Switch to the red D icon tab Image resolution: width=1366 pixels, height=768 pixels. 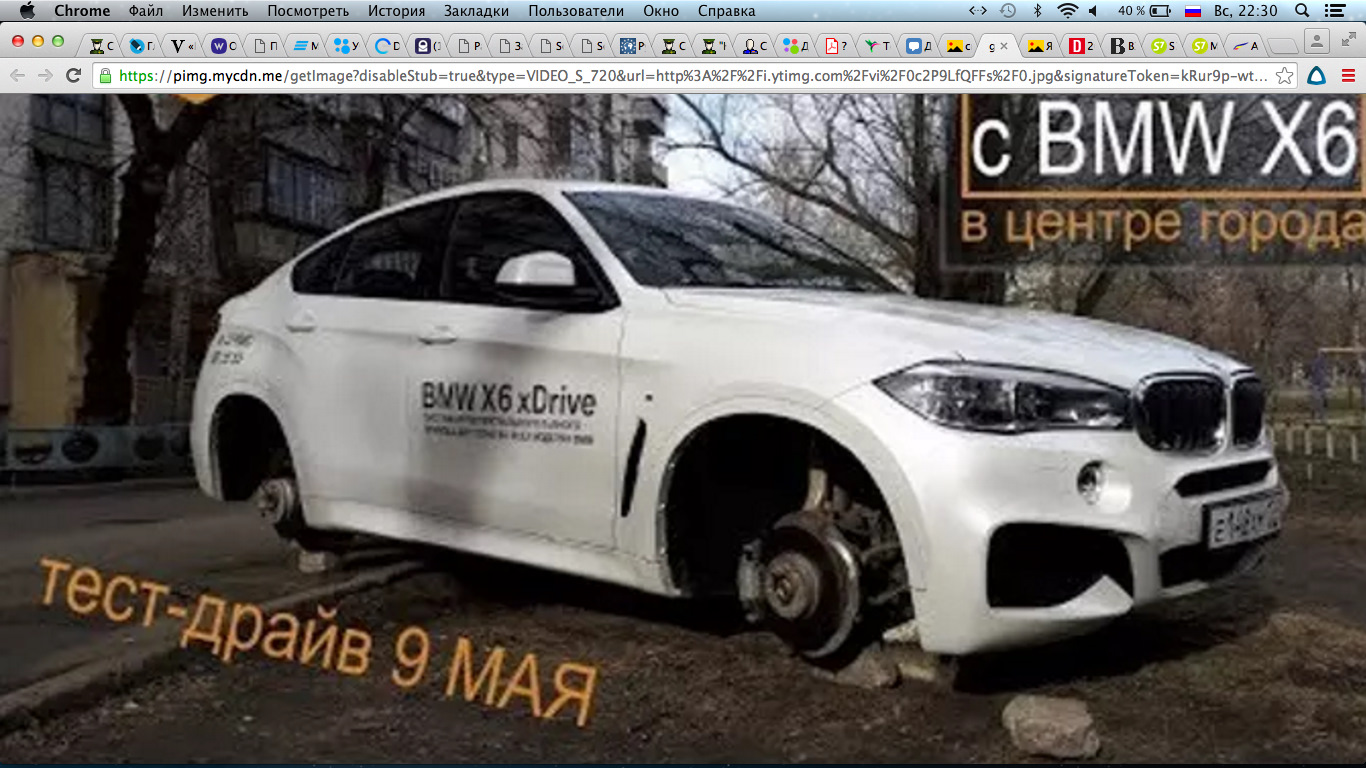point(1078,46)
